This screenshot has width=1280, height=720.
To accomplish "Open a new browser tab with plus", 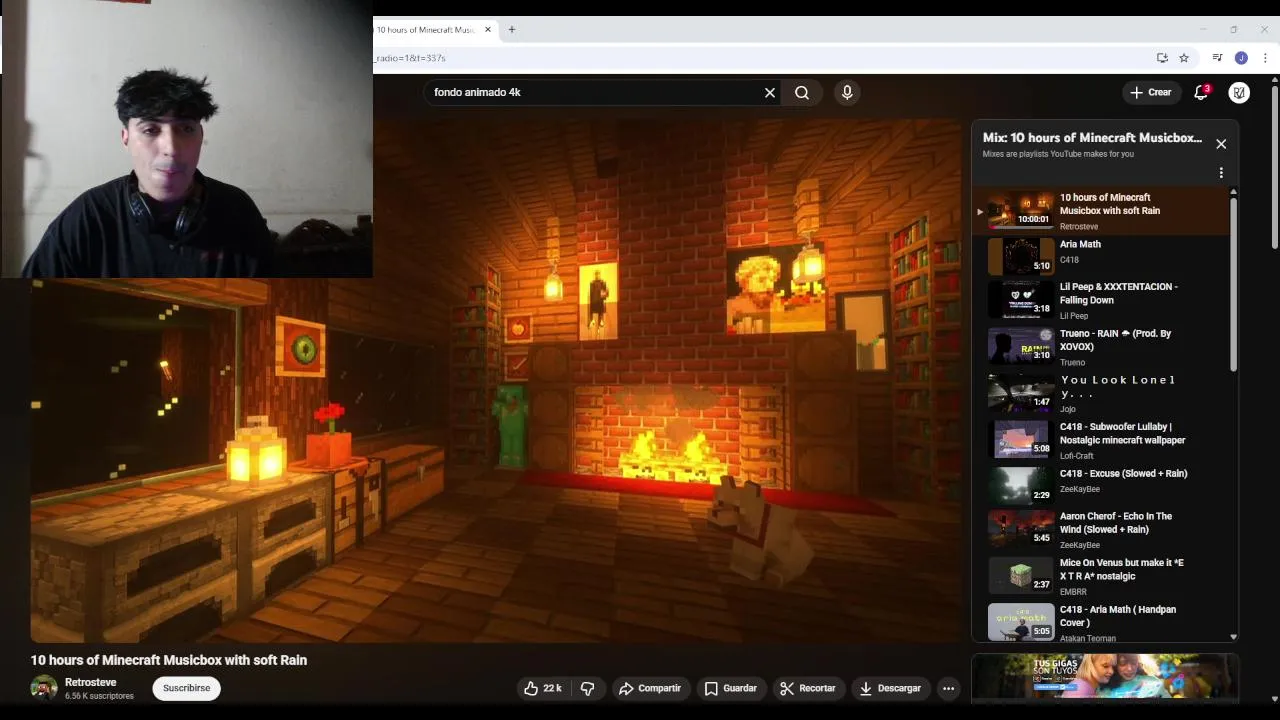I will (511, 30).
